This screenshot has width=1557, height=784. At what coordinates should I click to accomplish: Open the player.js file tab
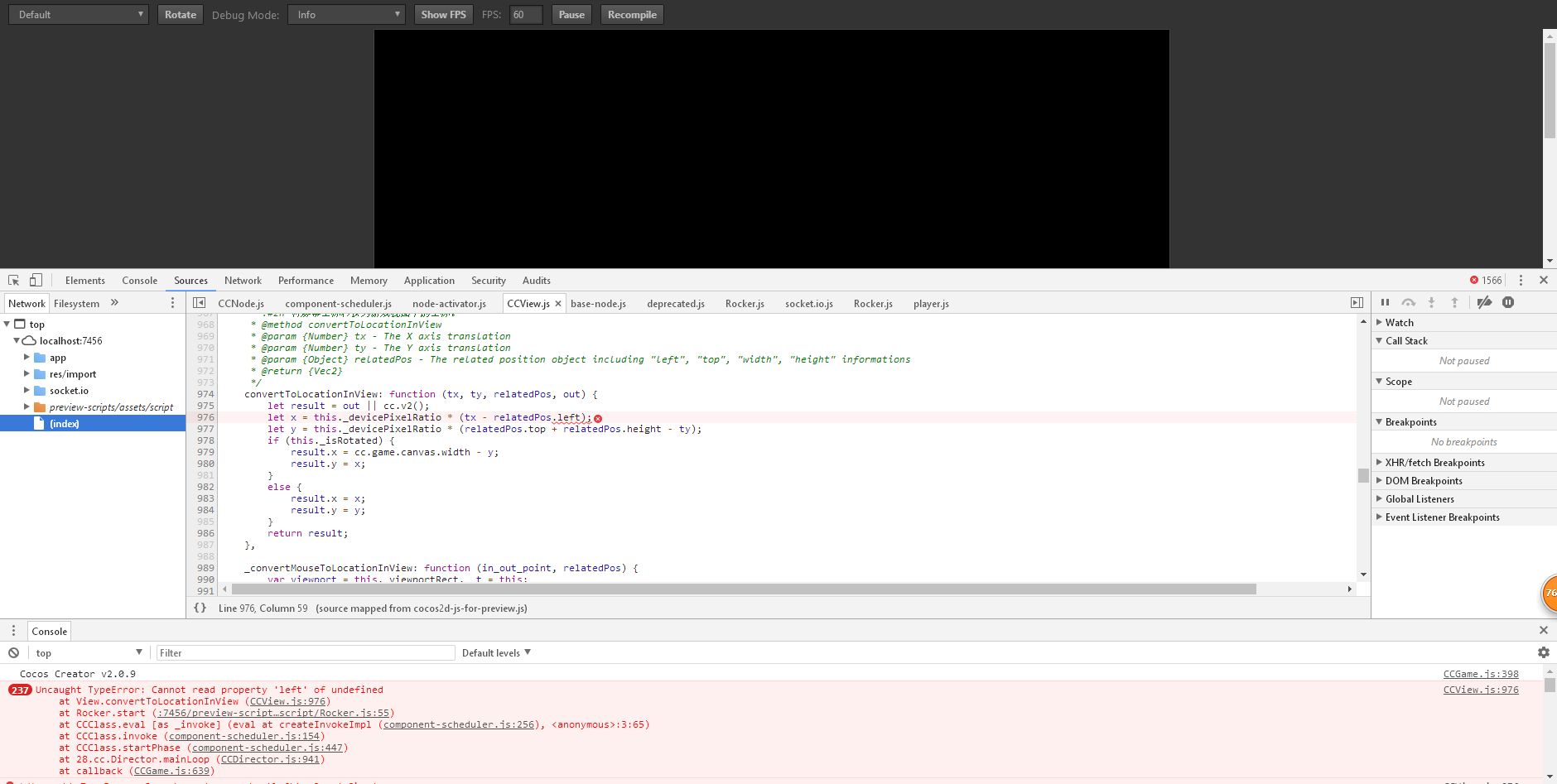point(931,304)
